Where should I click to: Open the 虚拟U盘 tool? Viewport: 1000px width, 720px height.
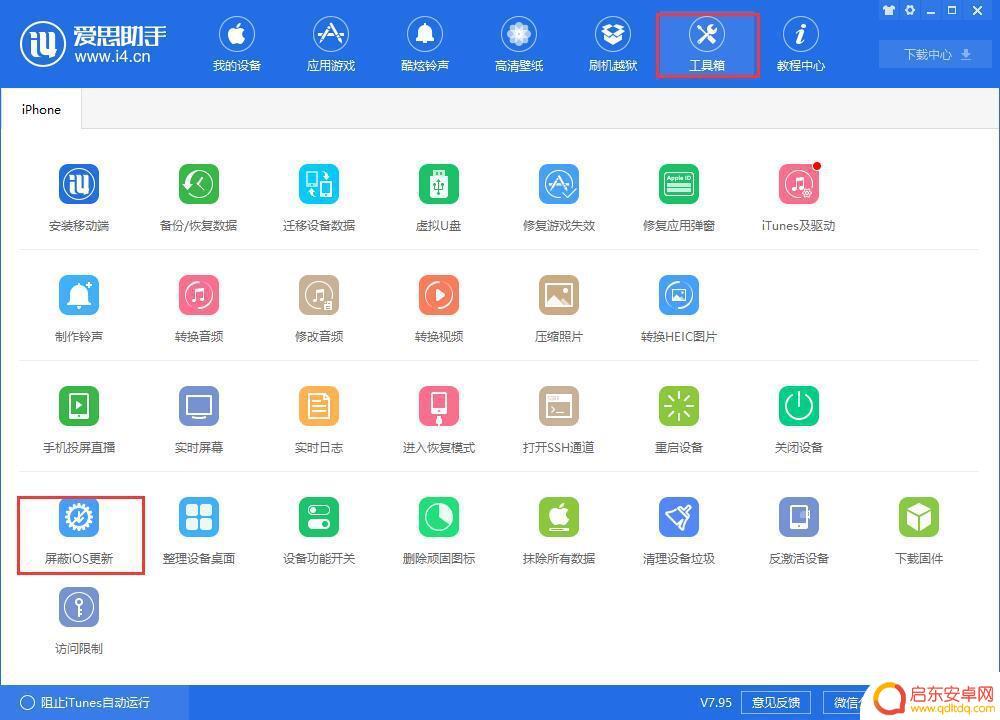pos(439,184)
